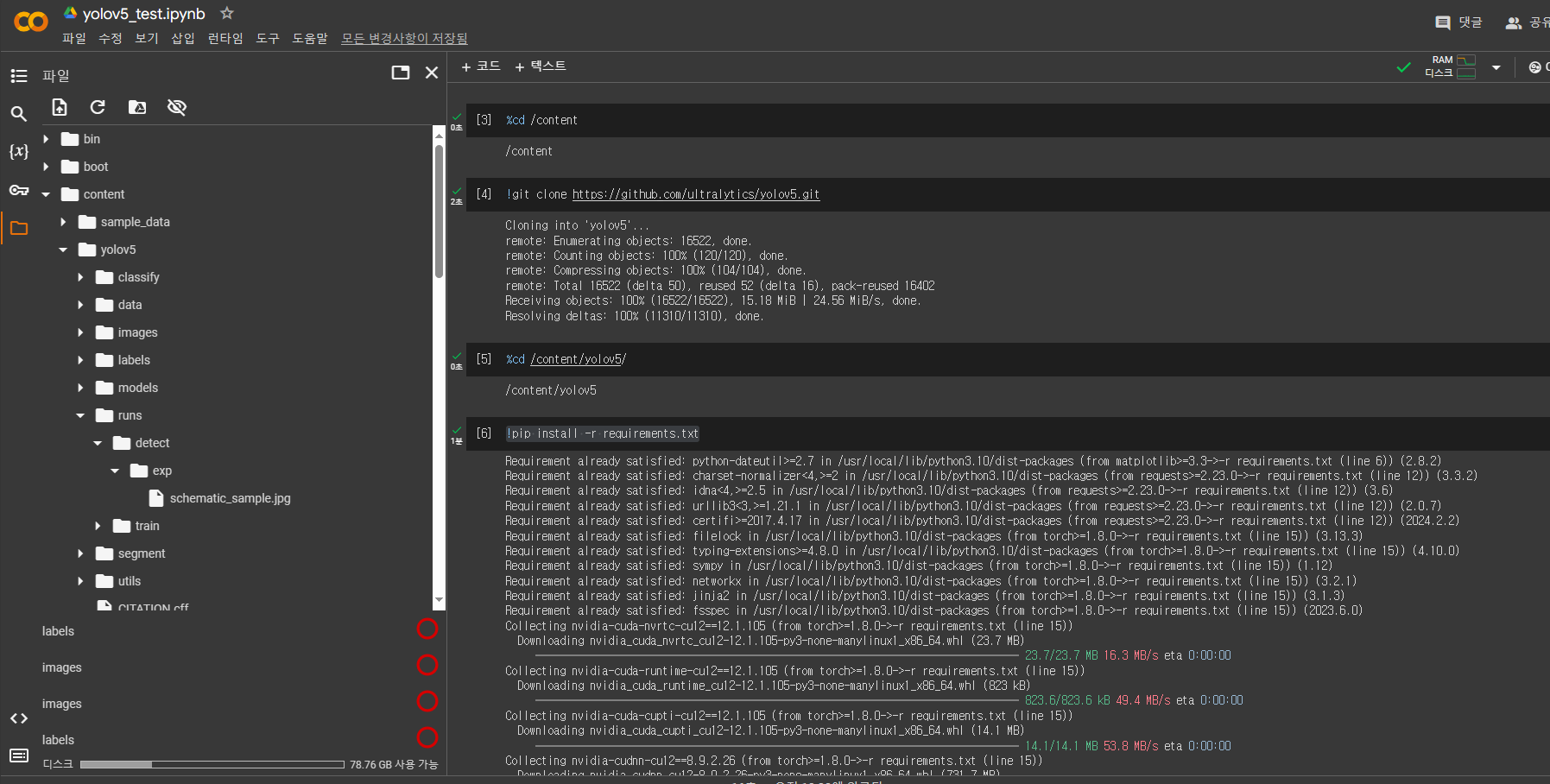
Task: Upload a file to session storage
Action: pos(60,107)
